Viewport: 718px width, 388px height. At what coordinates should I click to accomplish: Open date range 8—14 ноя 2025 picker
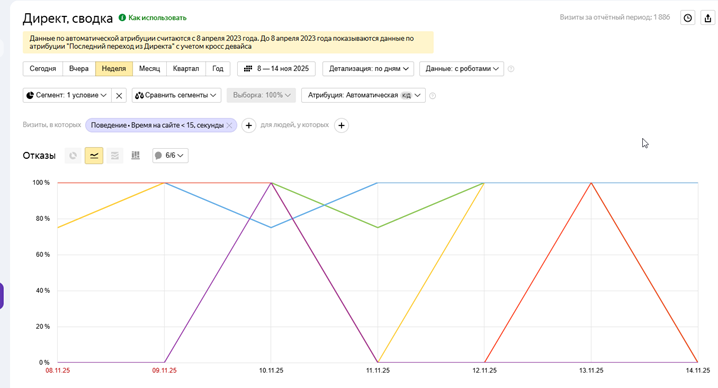[x=277, y=69]
